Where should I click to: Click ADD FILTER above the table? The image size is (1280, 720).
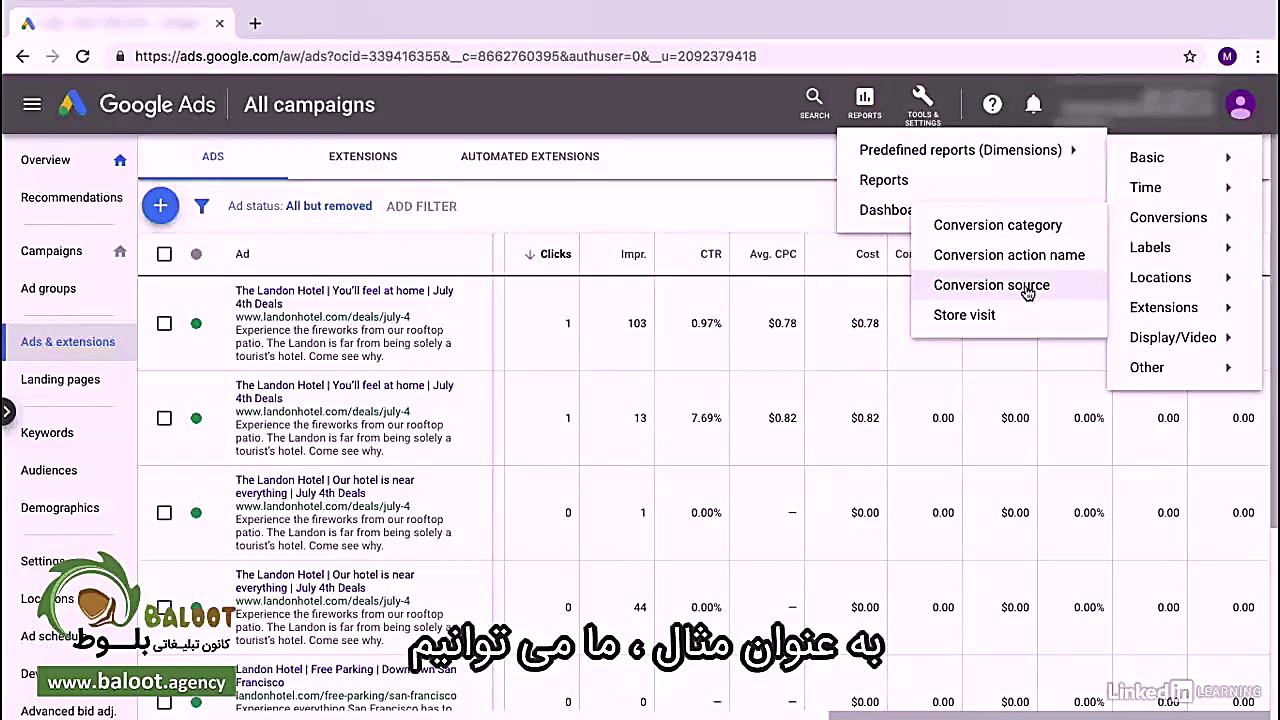[421, 206]
